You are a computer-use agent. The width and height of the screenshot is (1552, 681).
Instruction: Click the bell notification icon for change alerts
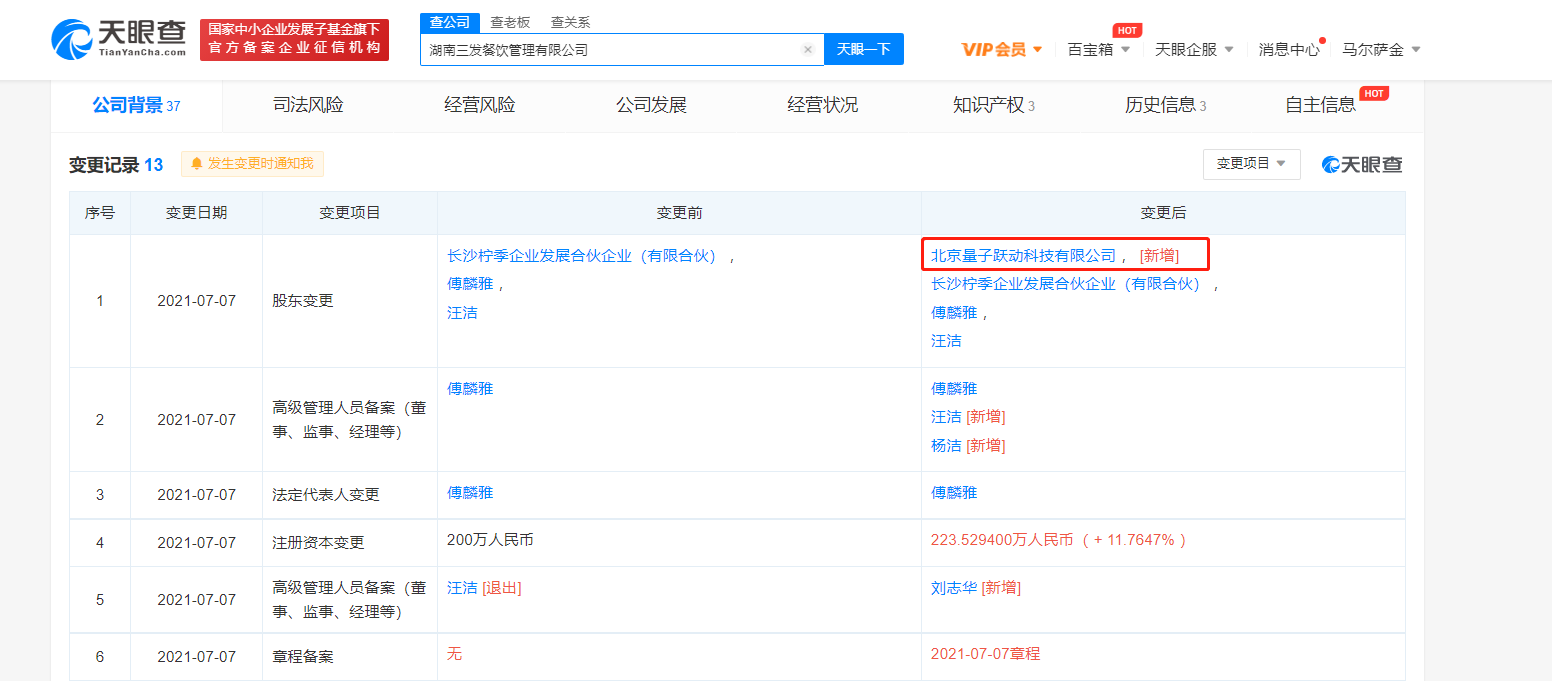[x=197, y=164]
